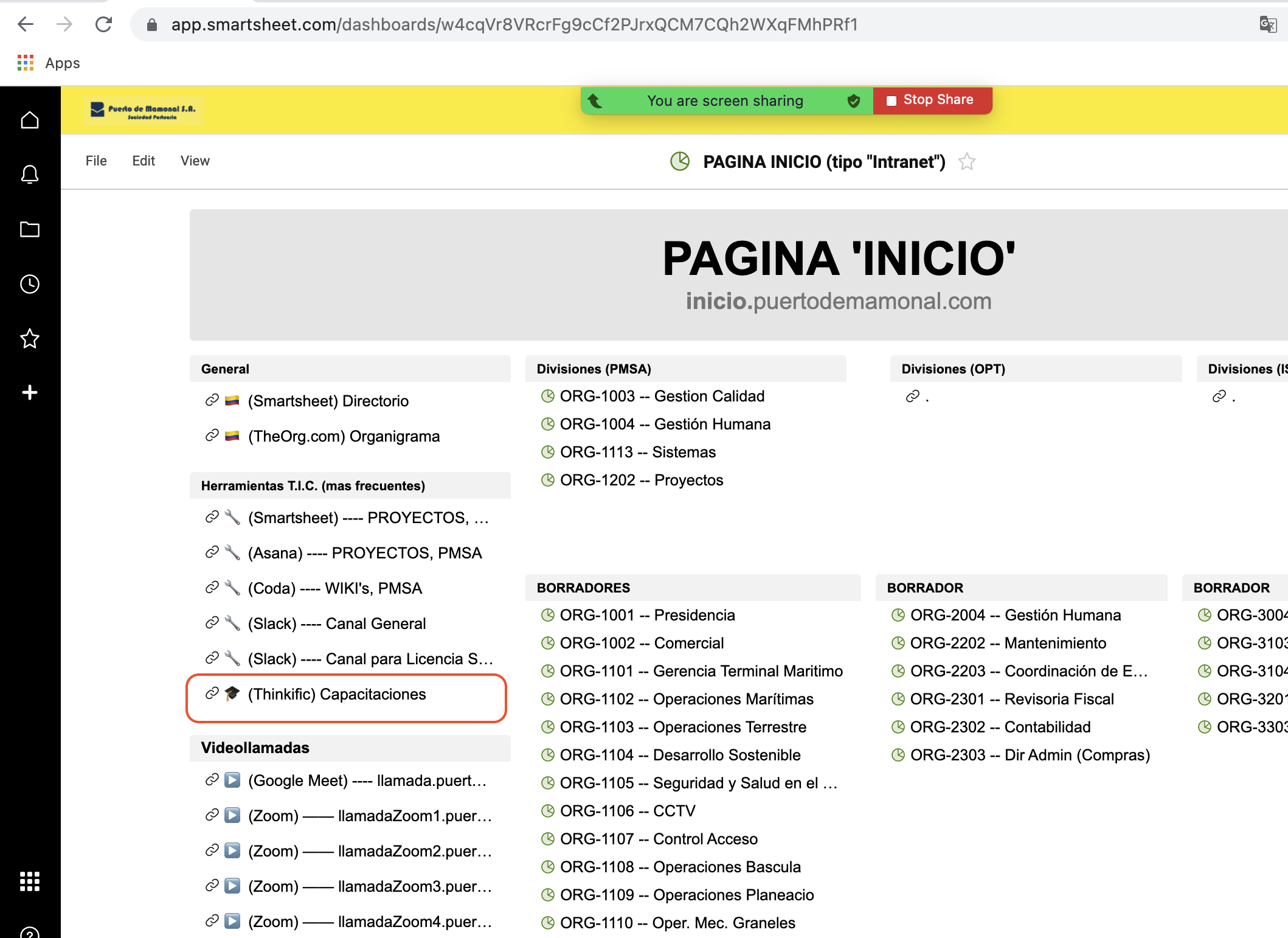Image resolution: width=1288 pixels, height=938 pixels.
Task: Open Notifications bell in sidebar
Action: click(x=30, y=175)
